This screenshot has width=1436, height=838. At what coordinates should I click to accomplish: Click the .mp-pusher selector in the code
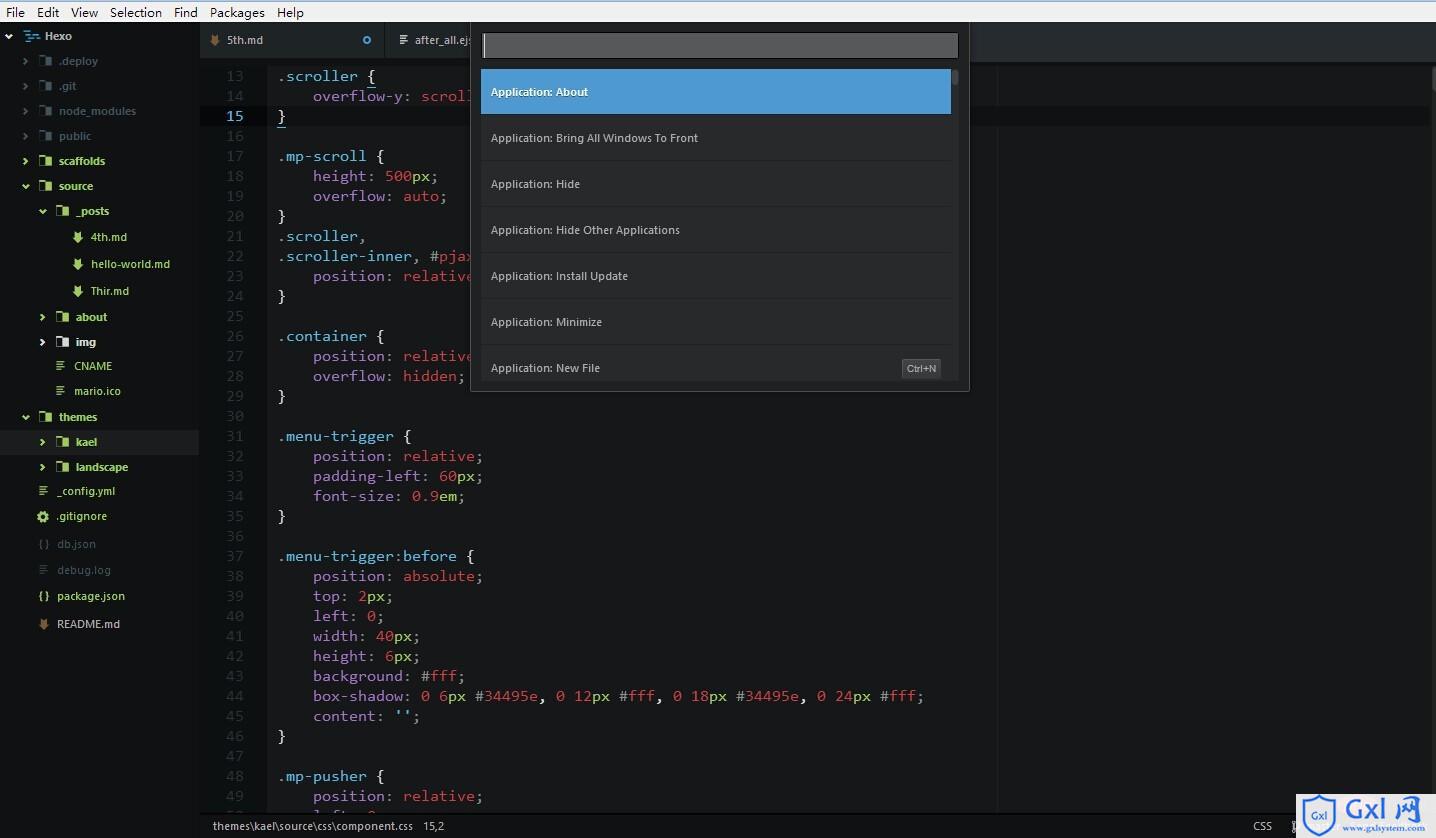coord(322,776)
